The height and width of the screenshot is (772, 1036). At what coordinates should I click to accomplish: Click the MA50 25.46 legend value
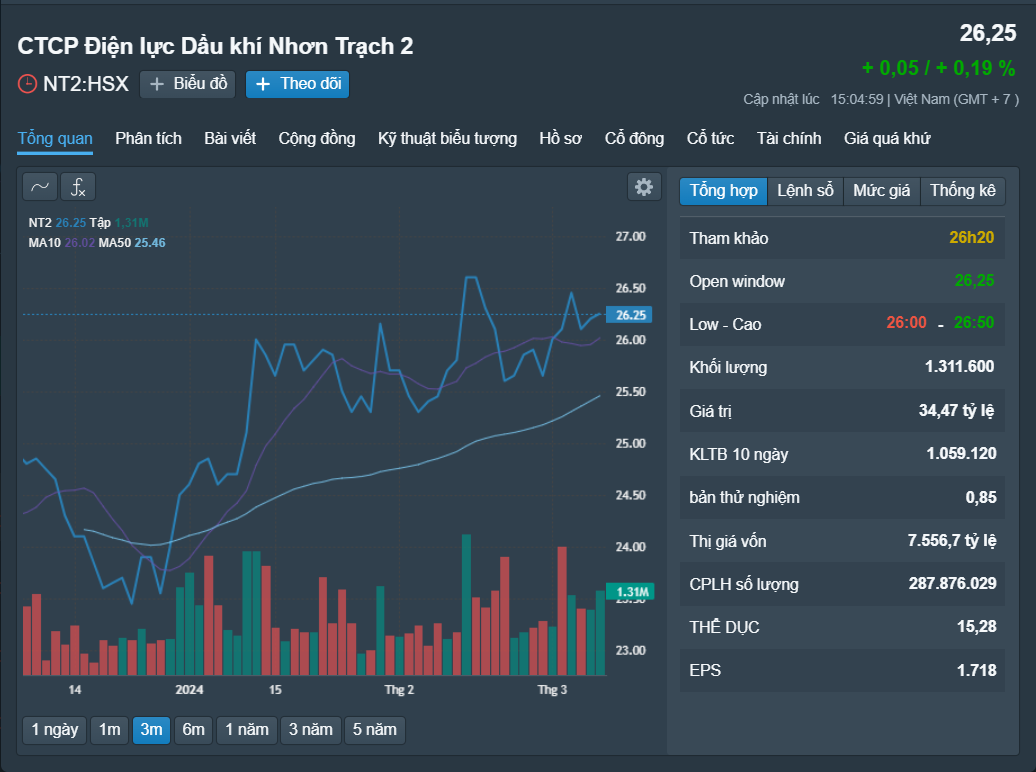click(x=150, y=243)
